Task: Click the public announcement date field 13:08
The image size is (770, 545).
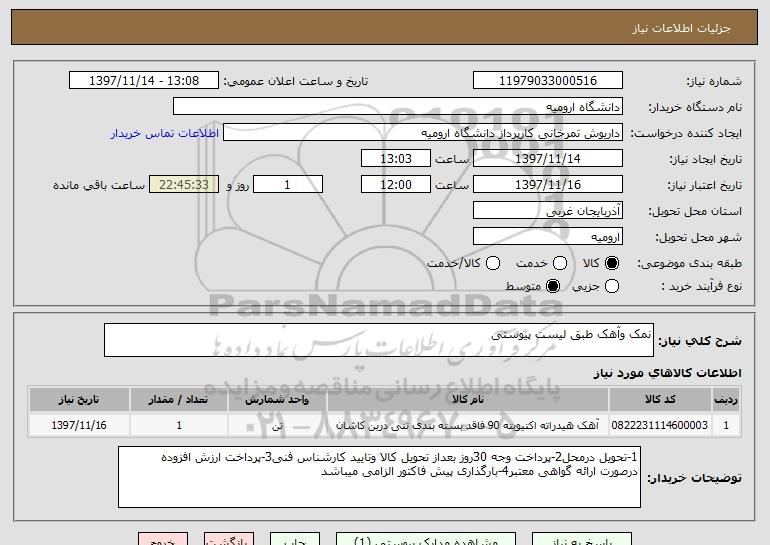Action: click(x=144, y=81)
